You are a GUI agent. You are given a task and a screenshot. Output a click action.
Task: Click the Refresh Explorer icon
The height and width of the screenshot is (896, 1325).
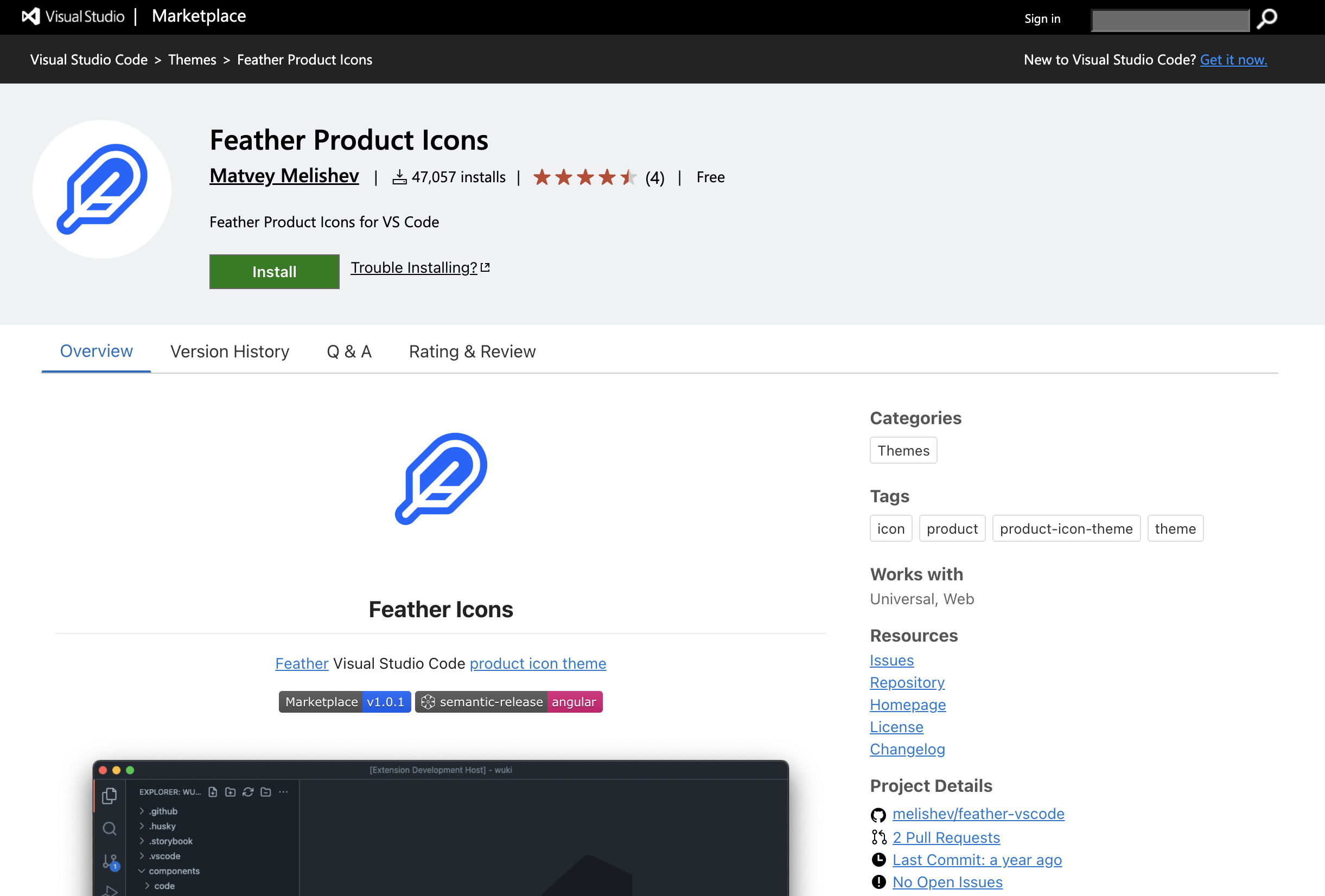pyautogui.click(x=248, y=792)
